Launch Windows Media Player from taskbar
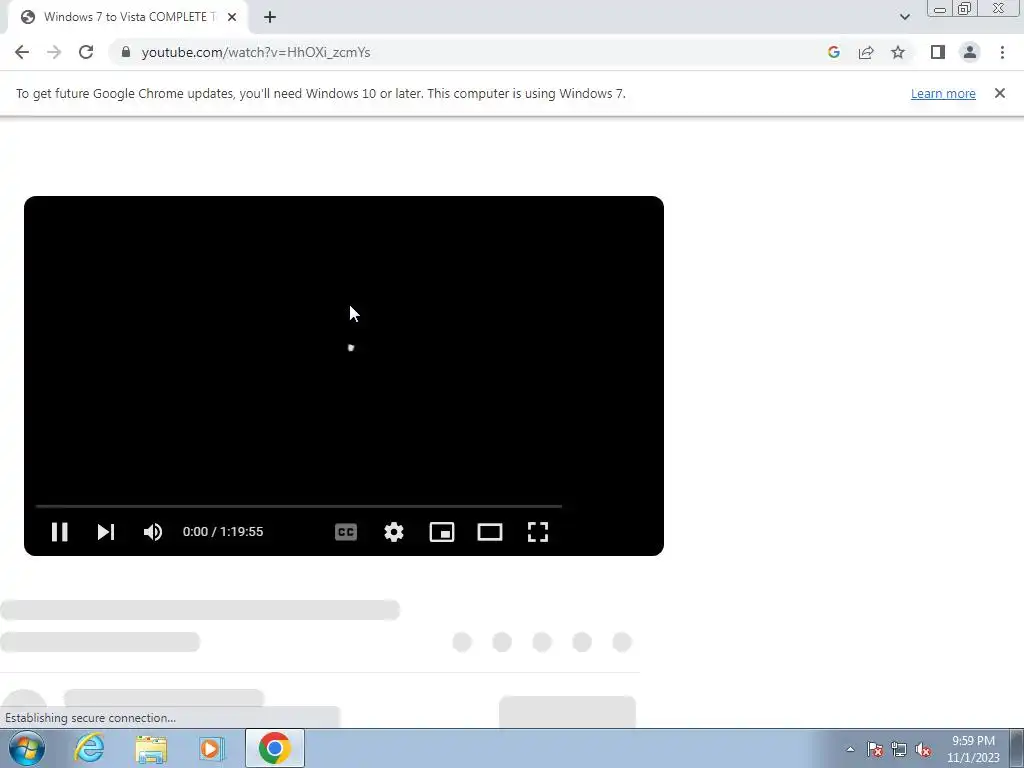This screenshot has width=1024, height=768. coord(211,748)
